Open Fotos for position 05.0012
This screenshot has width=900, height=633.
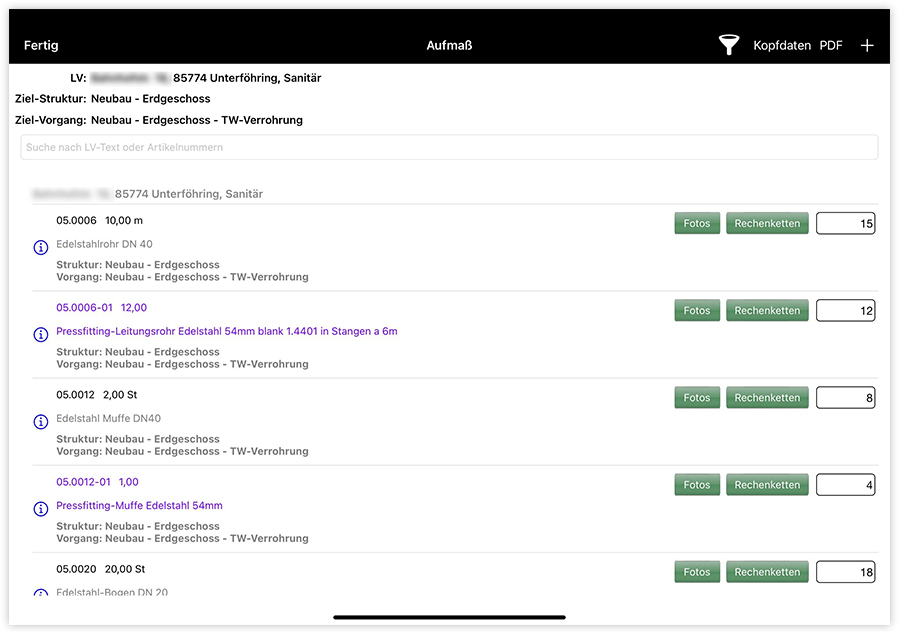(x=697, y=397)
